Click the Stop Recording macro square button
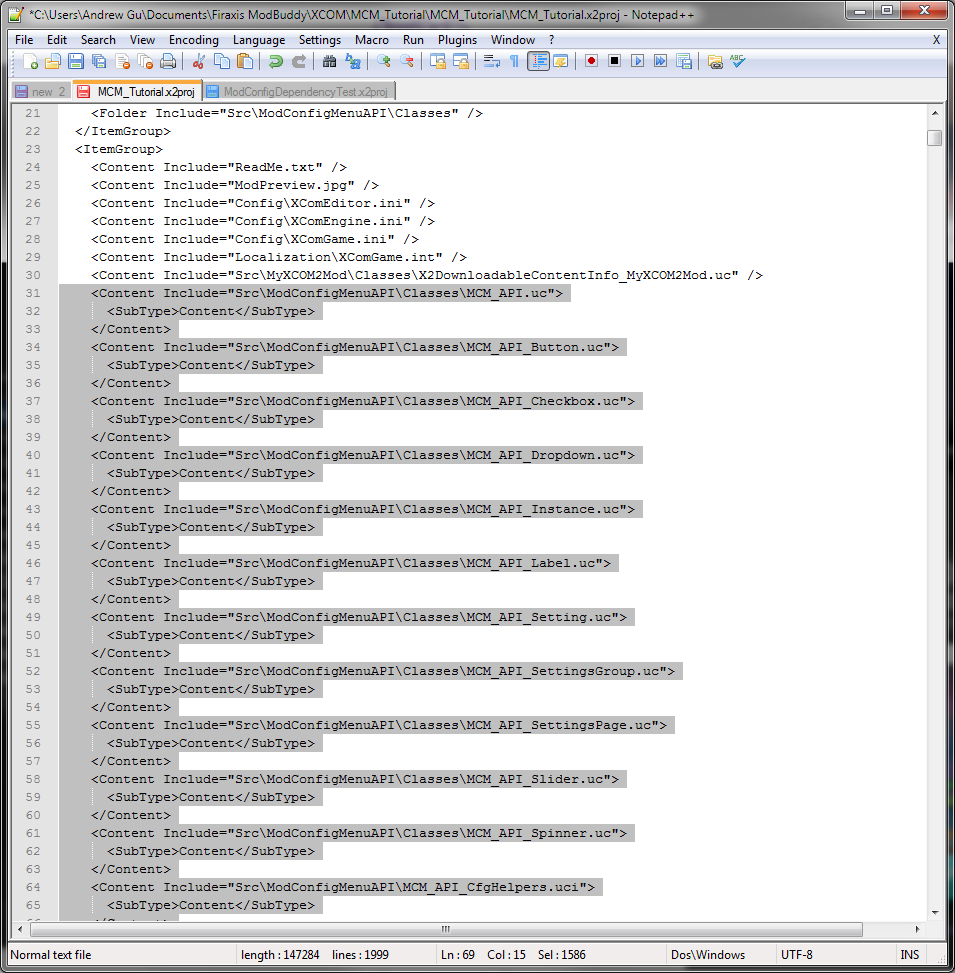This screenshot has width=955, height=973. (614, 61)
